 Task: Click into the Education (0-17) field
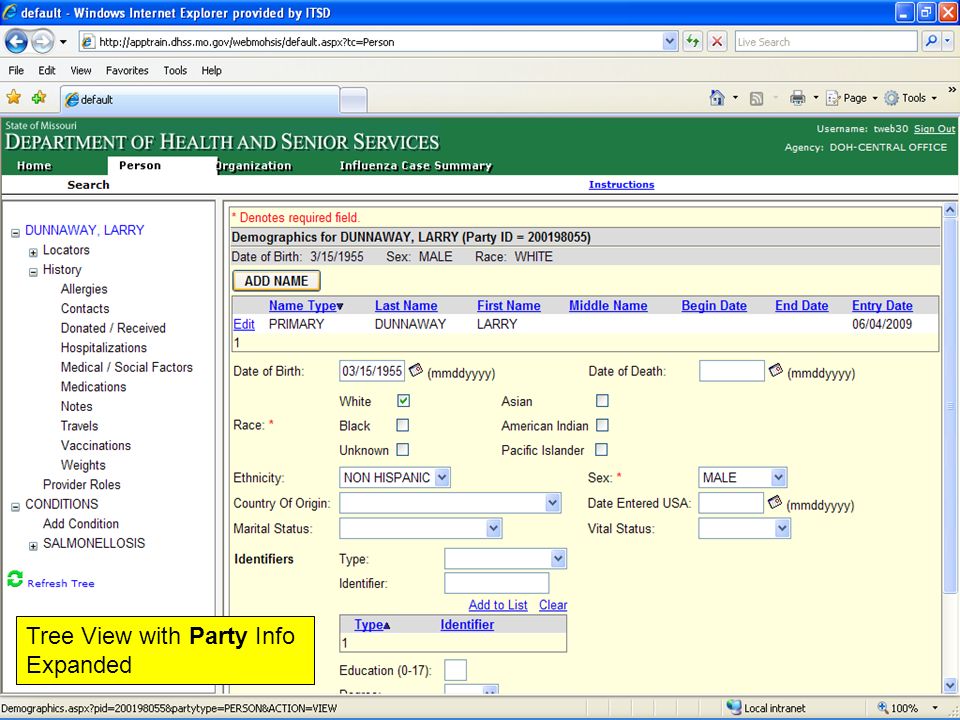[456, 670]
